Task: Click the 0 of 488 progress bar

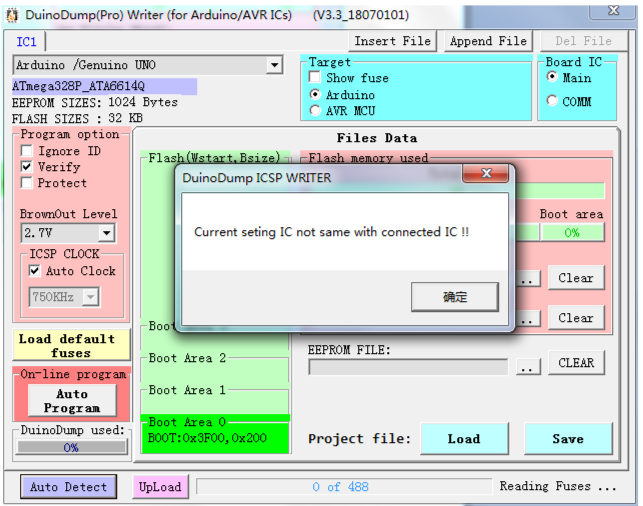Action: tap(344, 487)
